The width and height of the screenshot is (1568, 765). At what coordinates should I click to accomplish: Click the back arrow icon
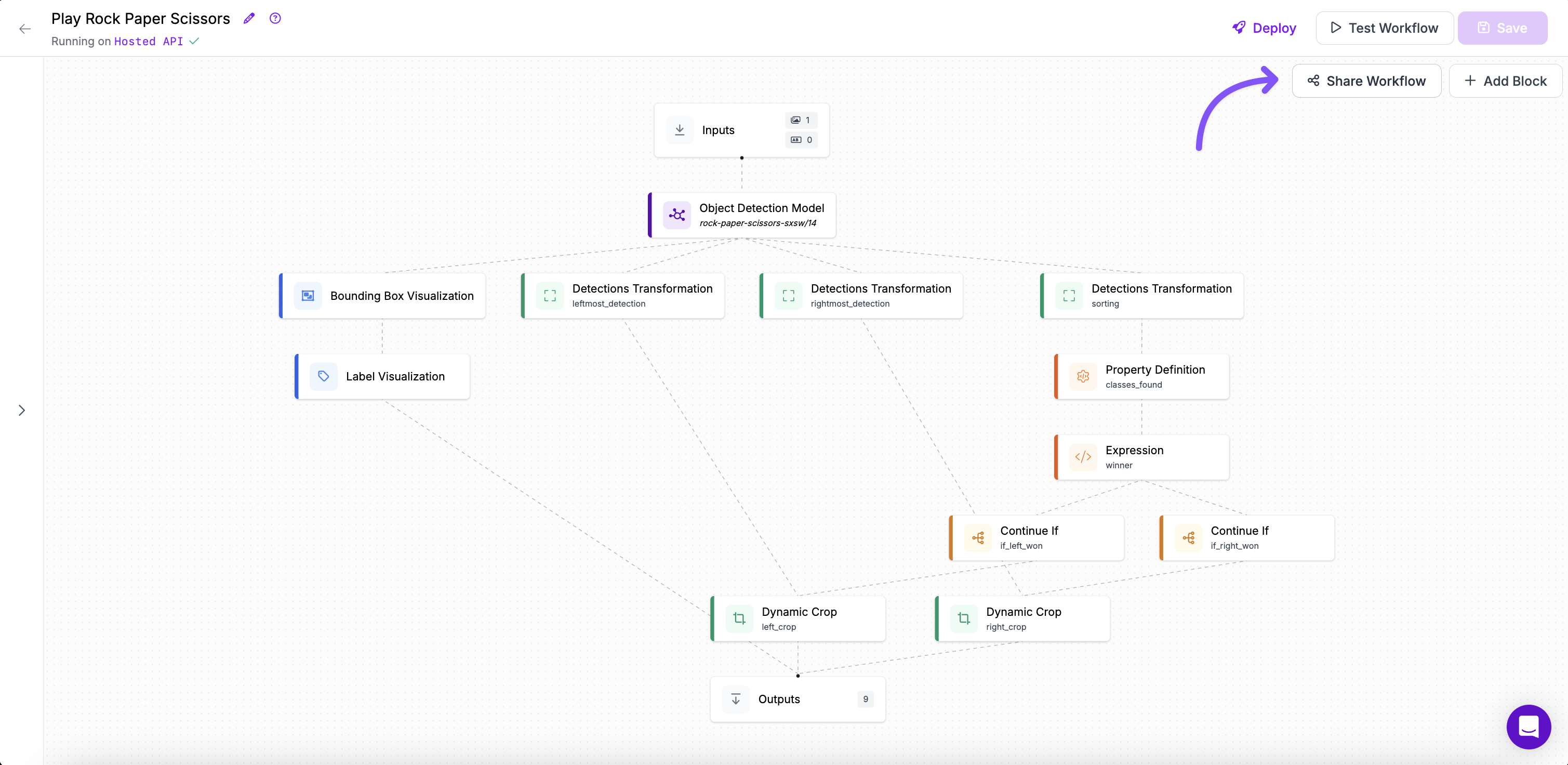[x=25, y=29]
